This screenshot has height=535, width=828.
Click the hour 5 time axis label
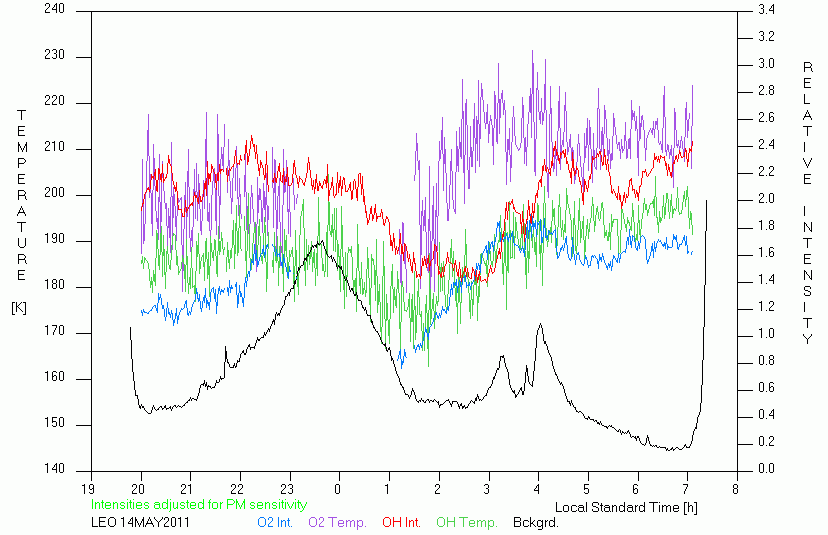(x=587, y=489)
